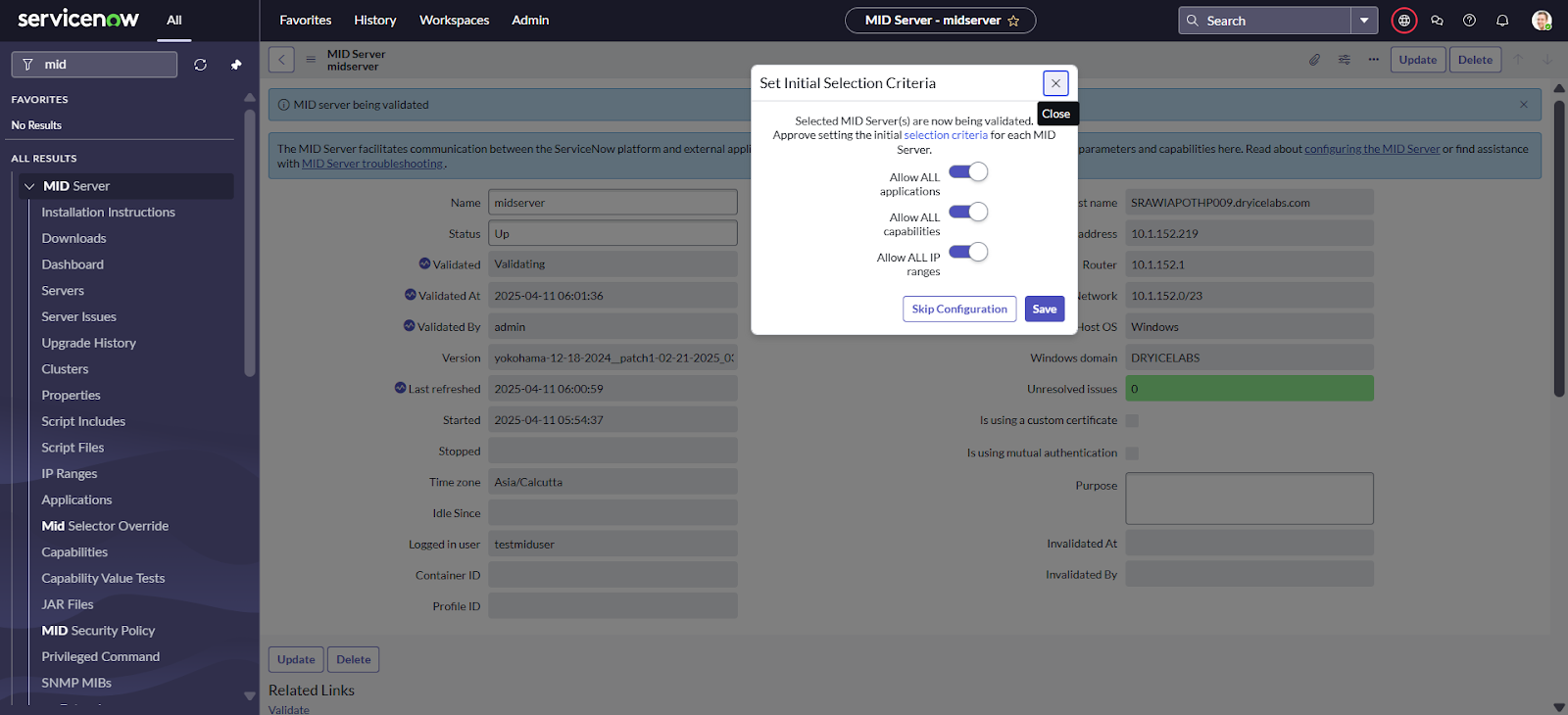The width and height of the screenshot is (1568, 715).
Task: Open the IP Ranges module
Action: click(x=70, y=474)
